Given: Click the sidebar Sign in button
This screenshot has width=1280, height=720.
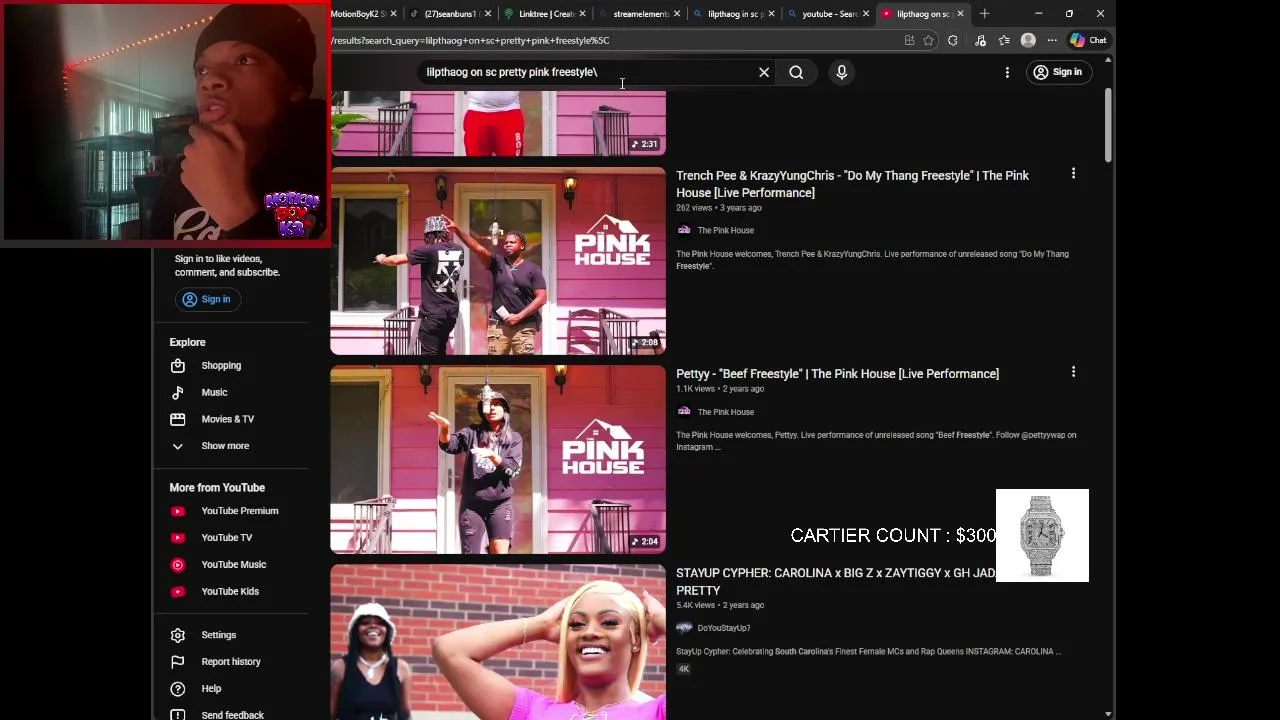Looking at the screenshot, I should (206, 299).
